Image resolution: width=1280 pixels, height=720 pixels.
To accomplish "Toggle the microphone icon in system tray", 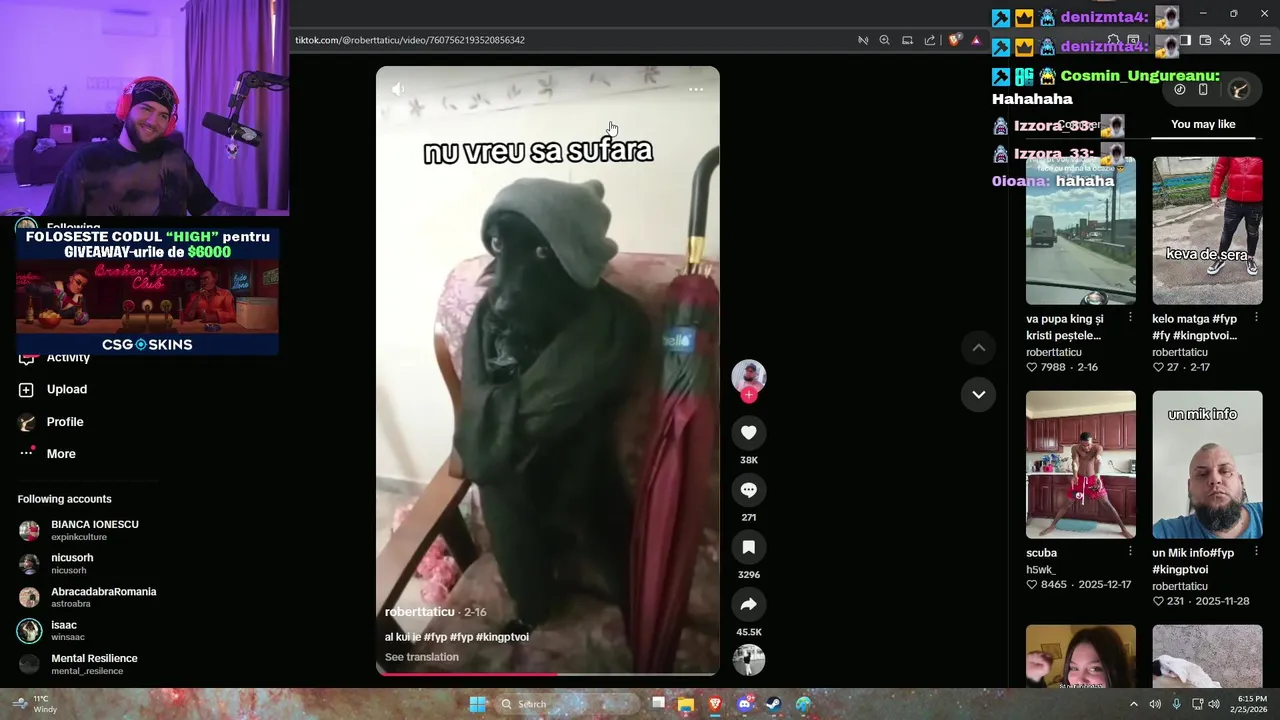I will coord(1177,704).
